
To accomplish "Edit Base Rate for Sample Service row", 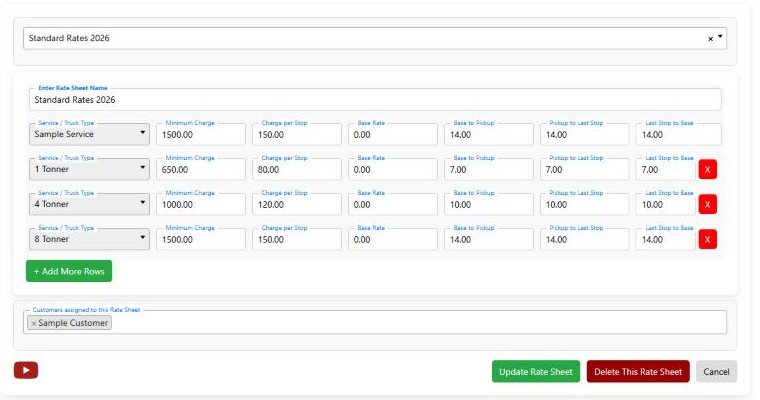I will tap(393, 134).
